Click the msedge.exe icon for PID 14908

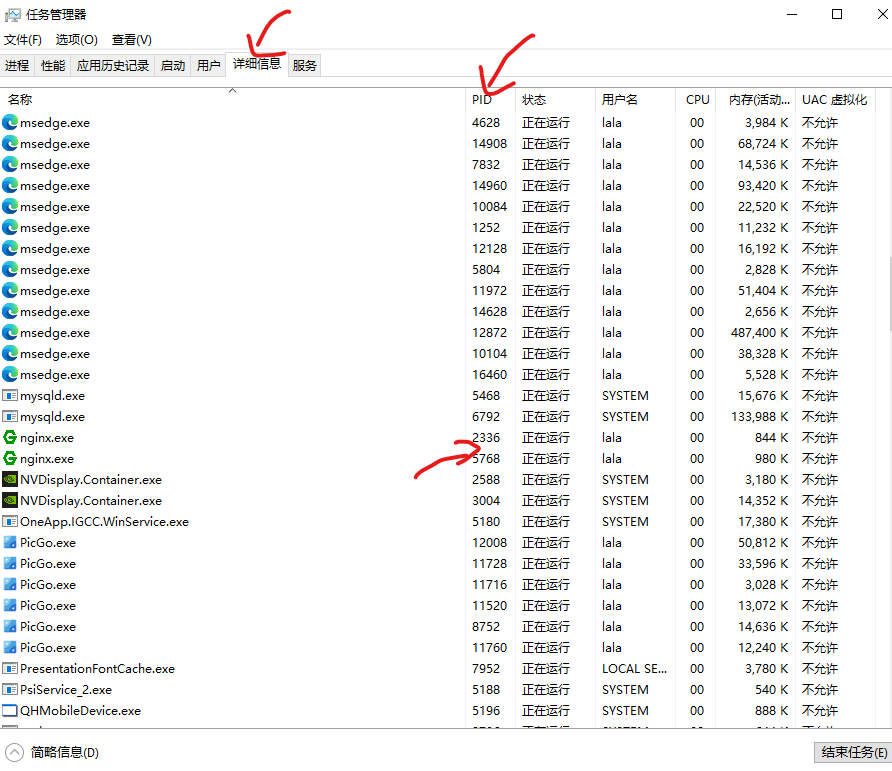(10, 143)
